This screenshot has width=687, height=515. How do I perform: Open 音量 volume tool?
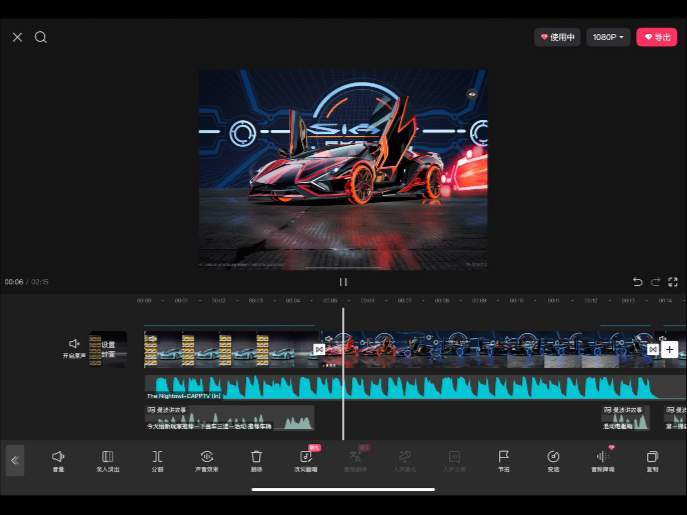[x=58, y=461]
